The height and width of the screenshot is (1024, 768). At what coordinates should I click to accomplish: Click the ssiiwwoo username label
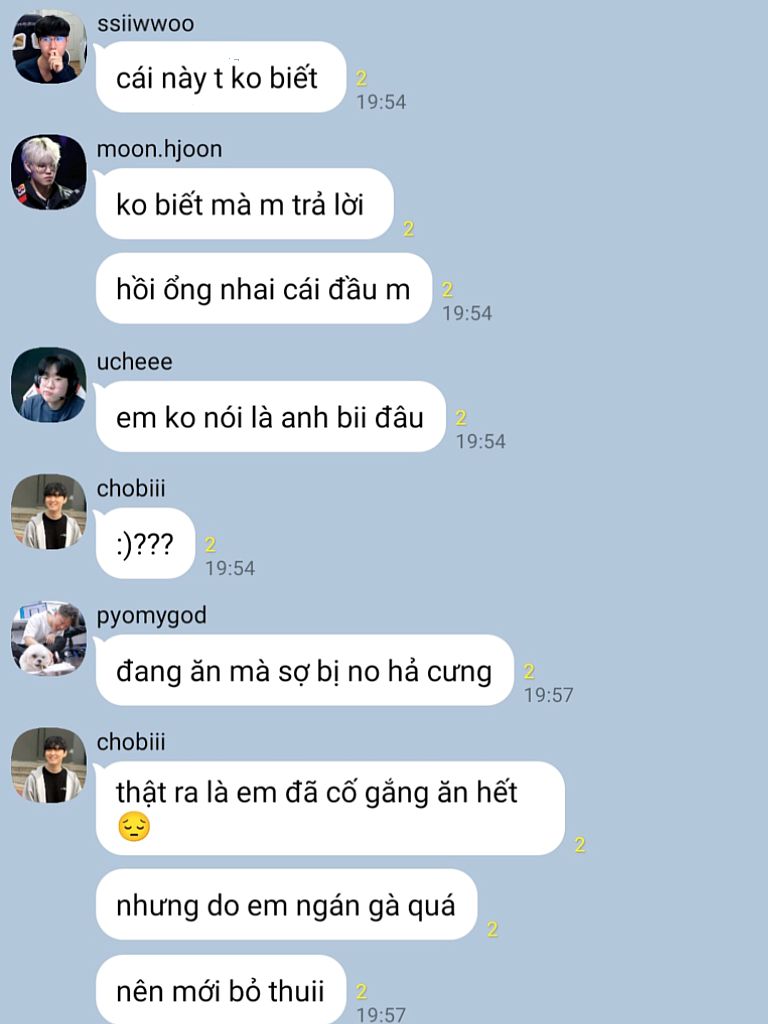coord(145,24)
